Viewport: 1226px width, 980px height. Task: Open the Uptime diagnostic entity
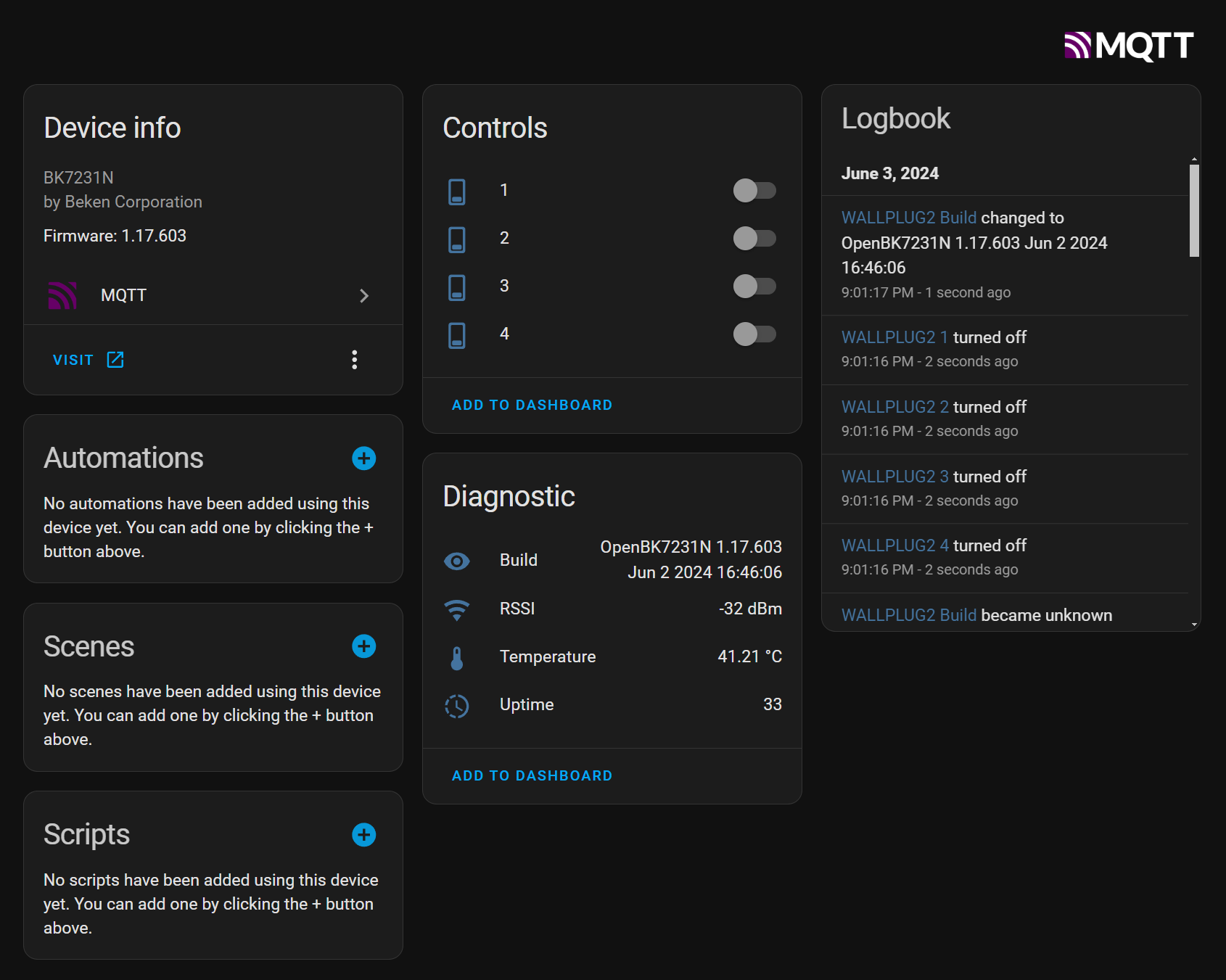[612, 704]
